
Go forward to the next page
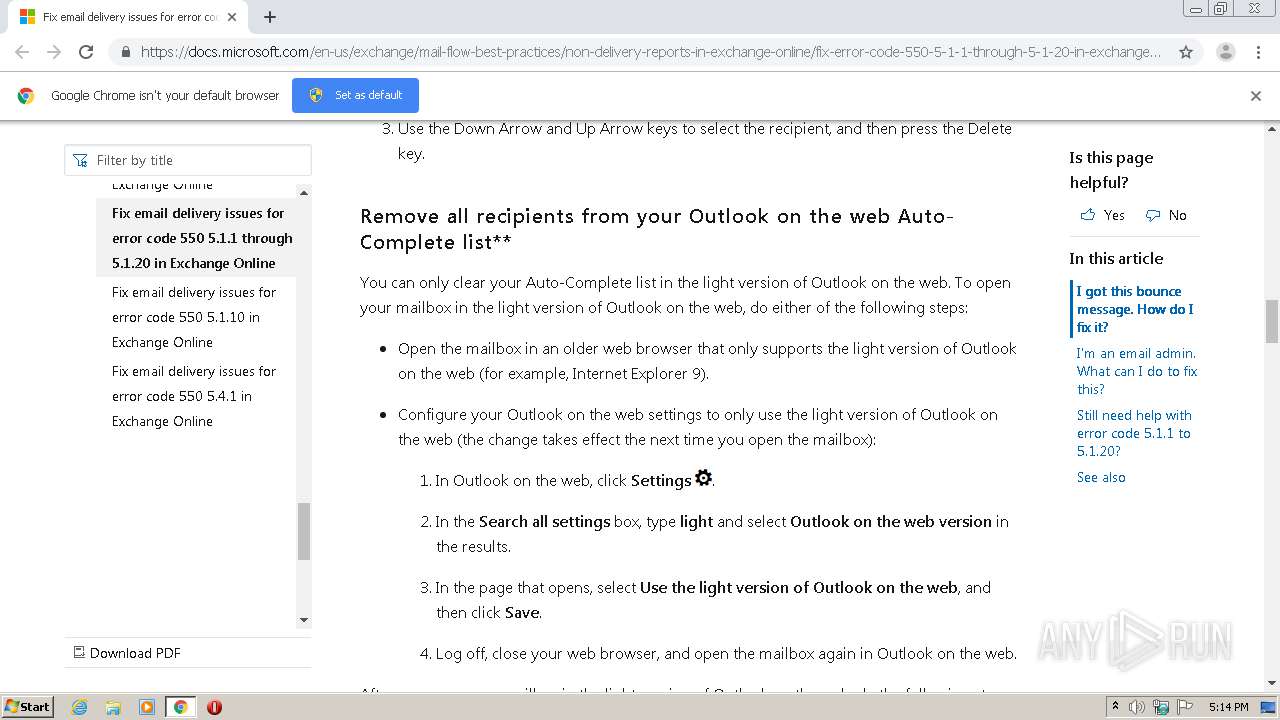(x=54, y=52)
